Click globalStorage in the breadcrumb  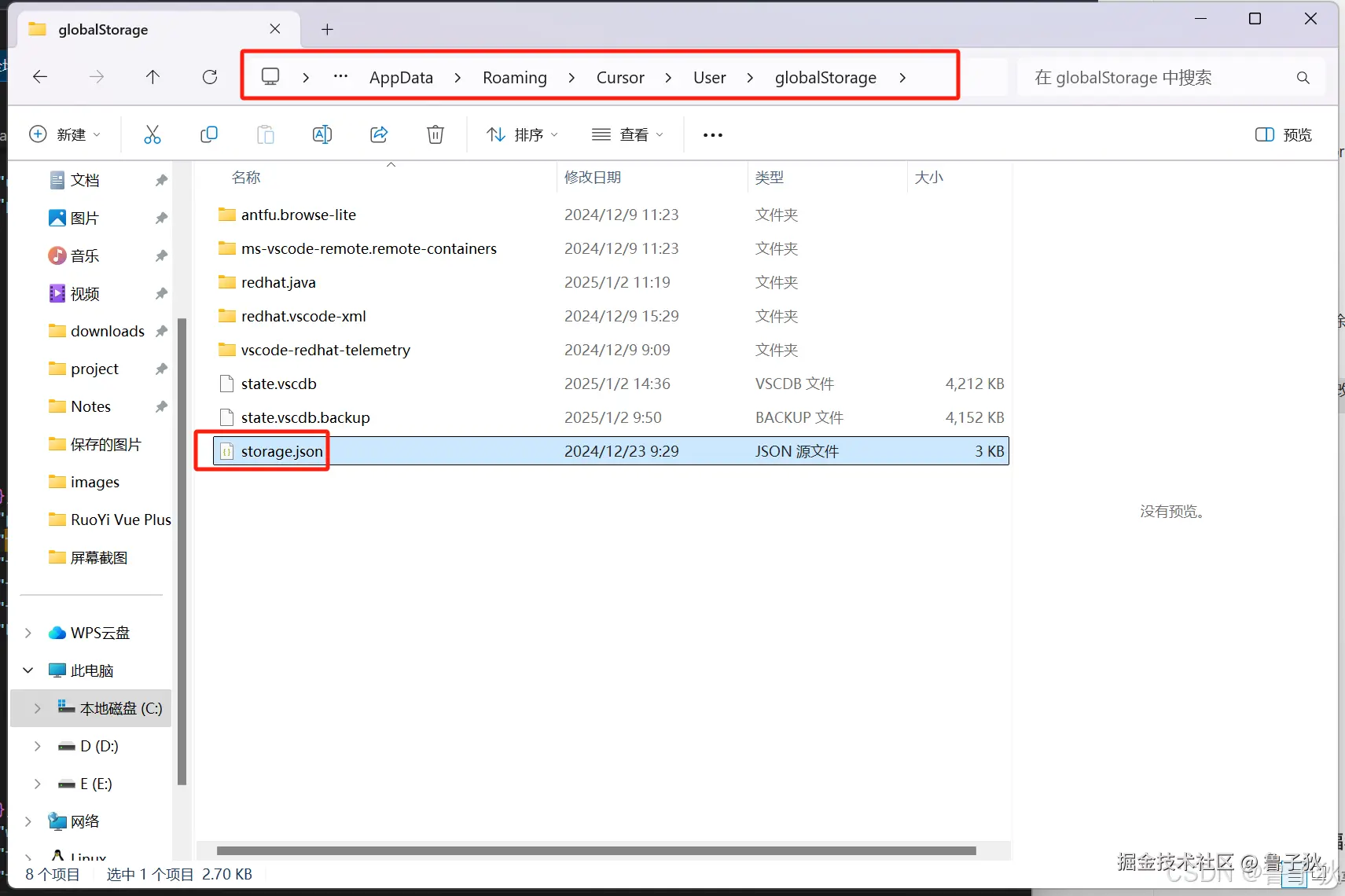(825, 77)
